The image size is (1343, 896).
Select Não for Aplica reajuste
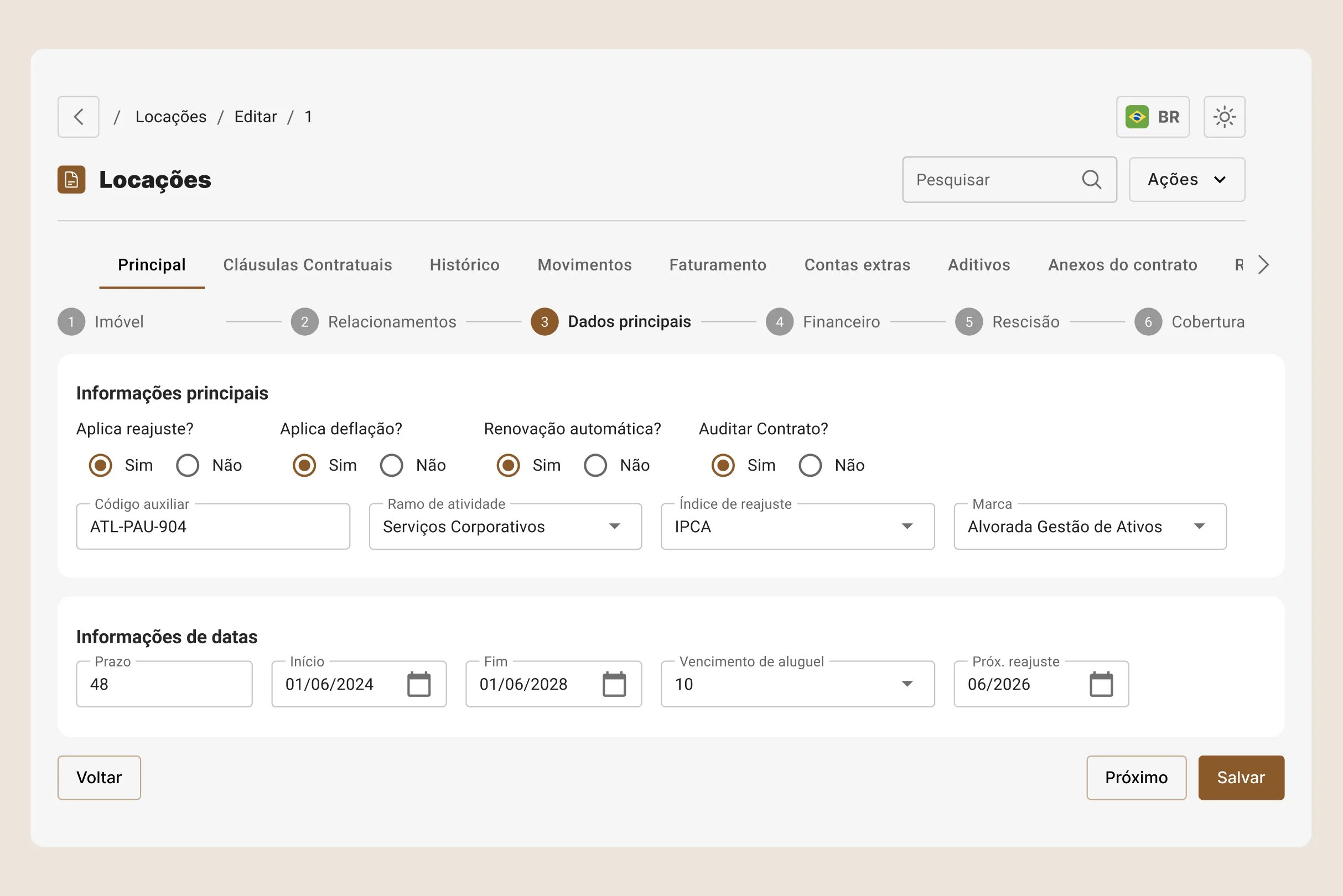(188, 465)
